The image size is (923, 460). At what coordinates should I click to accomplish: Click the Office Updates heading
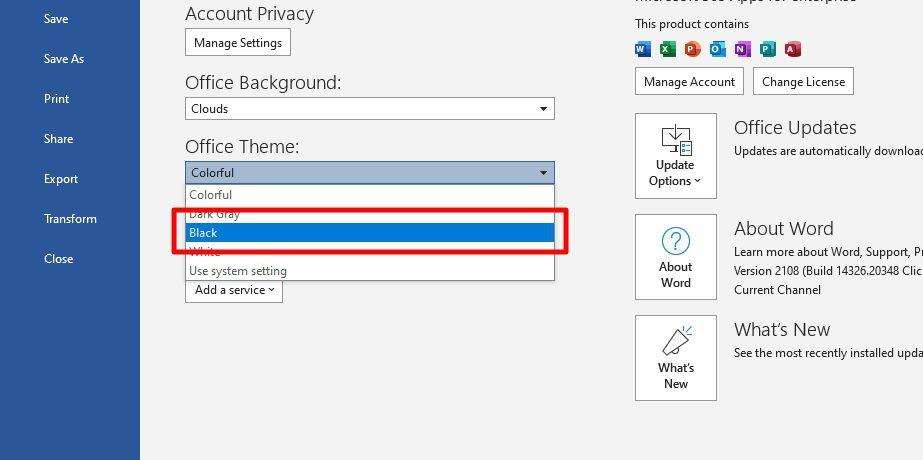[795, 128]
